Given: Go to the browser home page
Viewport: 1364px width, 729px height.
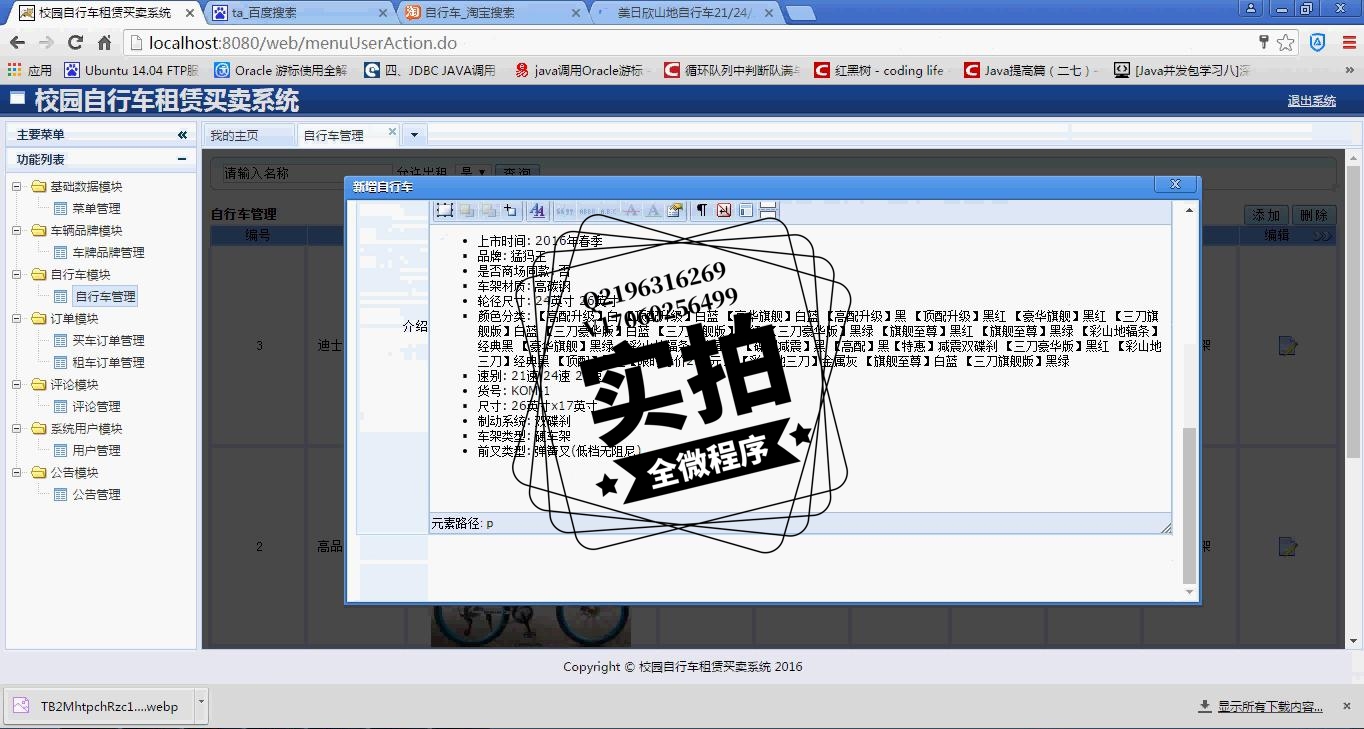Looking at the screenshot, I should [x=104, y=43].
